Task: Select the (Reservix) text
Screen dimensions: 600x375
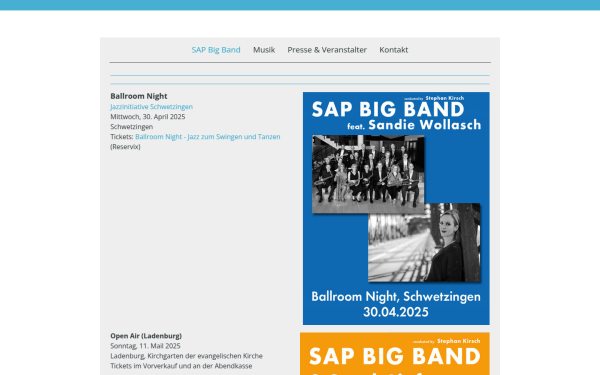Action: coord(125,147)
